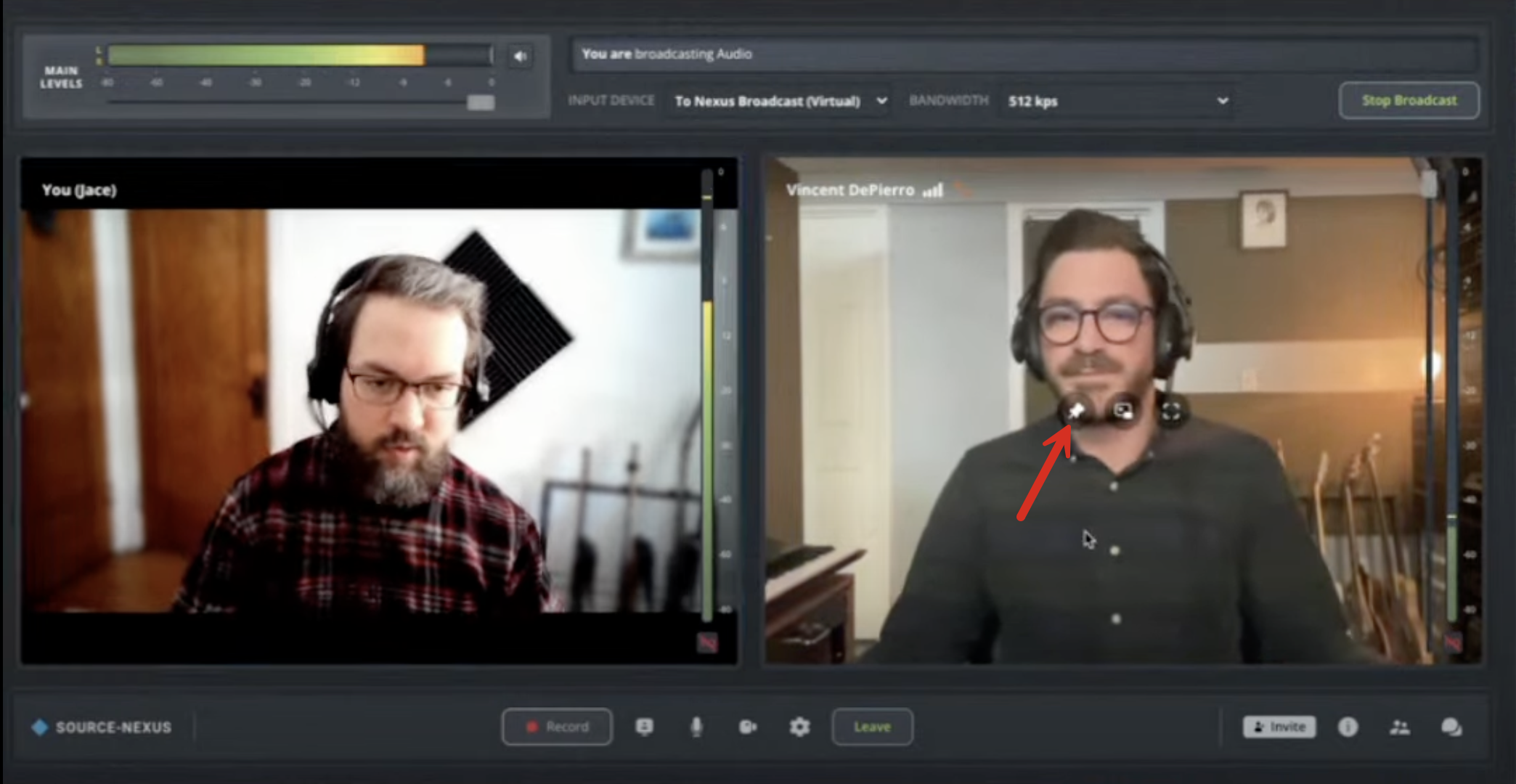Expand the Bandwidth 512 kps dropdown
The height and width of the screenshot is (784, 1516).
tap(1117, 101)
